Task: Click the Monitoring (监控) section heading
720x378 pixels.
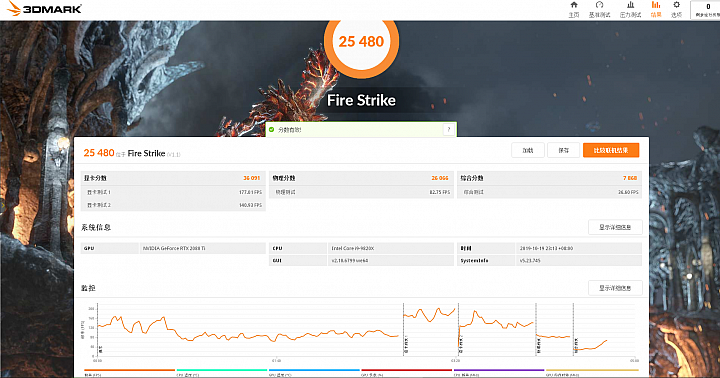Action: pos(88,288)
